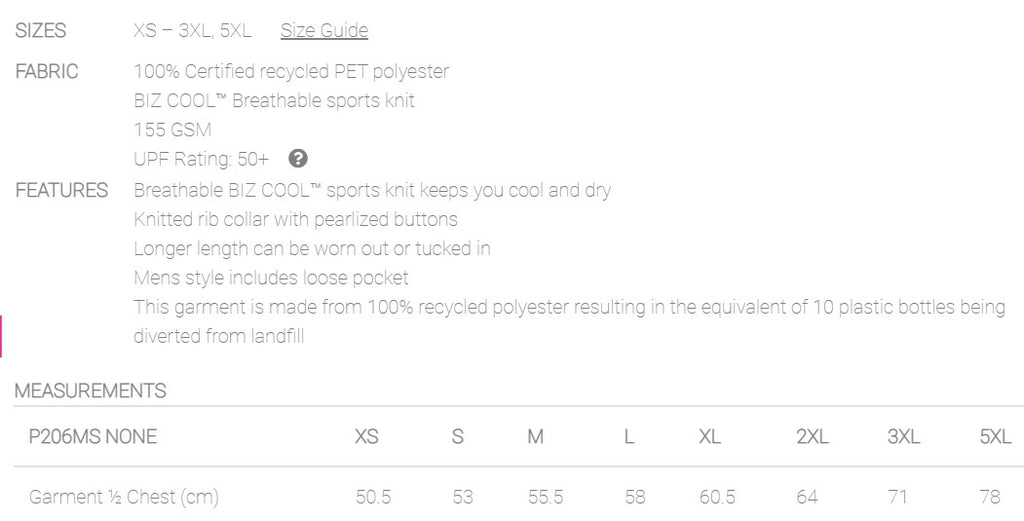Click the FEATURES section label

click(61, 191)
